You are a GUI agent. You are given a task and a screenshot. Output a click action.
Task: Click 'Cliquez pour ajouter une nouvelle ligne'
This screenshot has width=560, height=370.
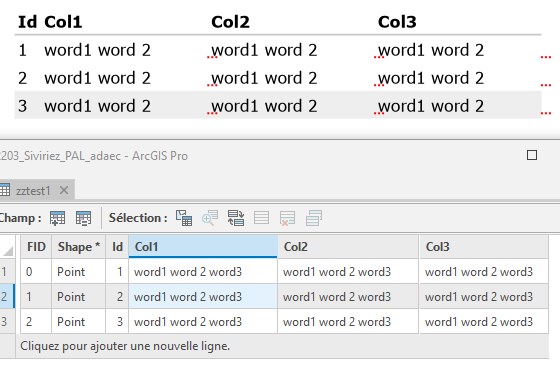125,346
